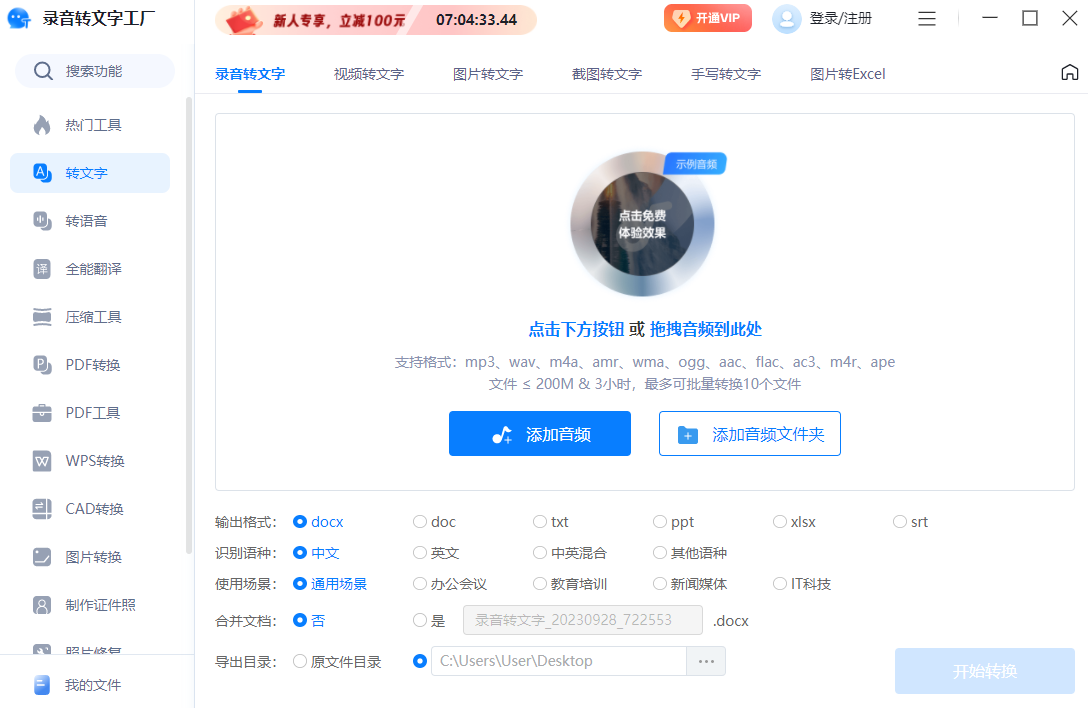
Task: Open 热门工具 flame icon in sidebar
Action: click(42, 125)
